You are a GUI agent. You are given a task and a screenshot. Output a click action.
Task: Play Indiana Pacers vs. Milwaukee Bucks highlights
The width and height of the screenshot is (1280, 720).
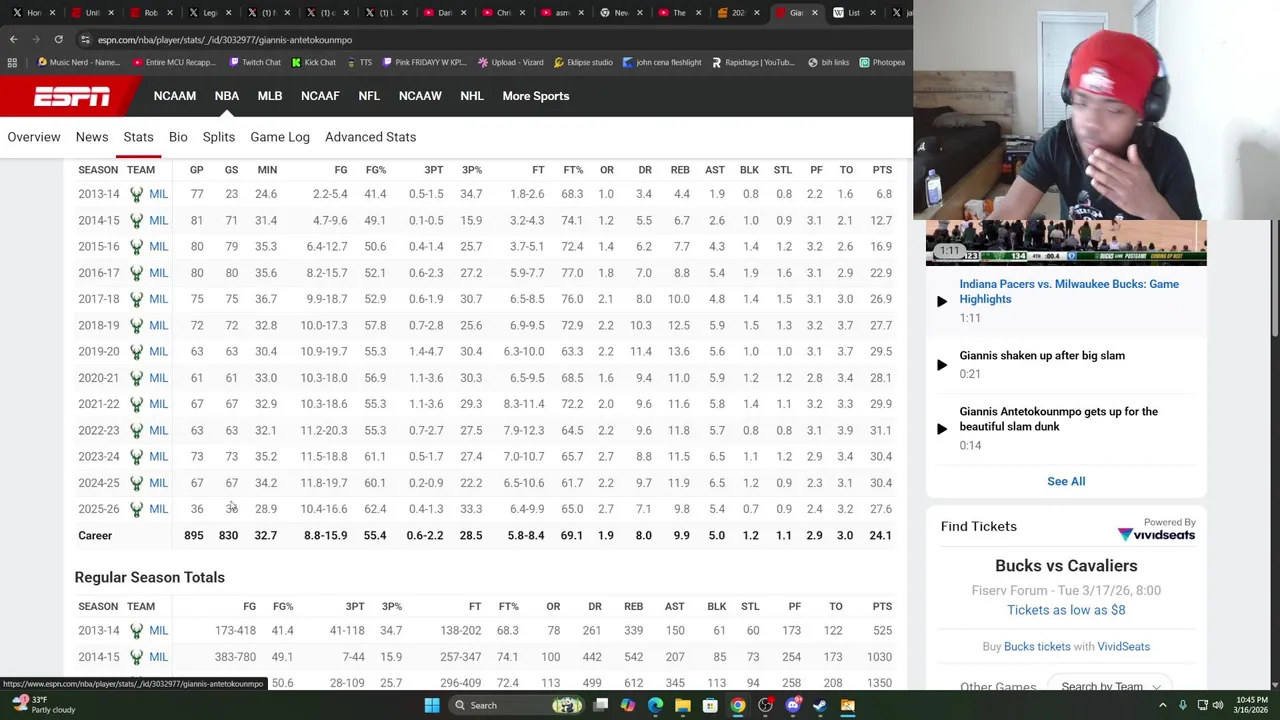pyautogui.click(x=941, y=301)
